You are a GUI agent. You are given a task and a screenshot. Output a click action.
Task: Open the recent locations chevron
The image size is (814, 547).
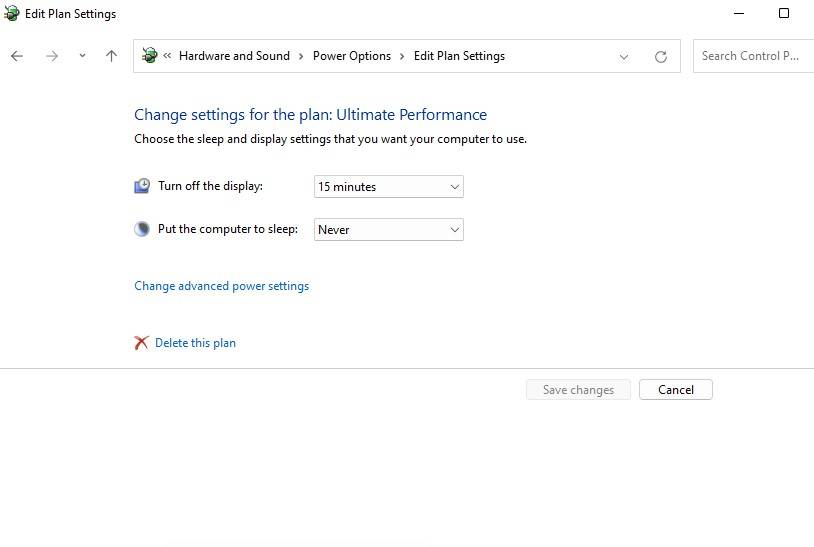[82, 56]
